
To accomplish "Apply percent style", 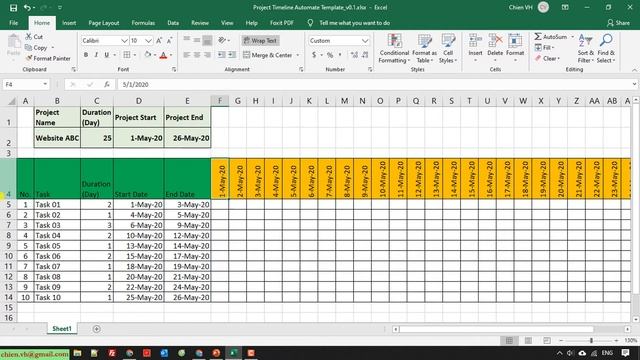I will pos(330,55).
